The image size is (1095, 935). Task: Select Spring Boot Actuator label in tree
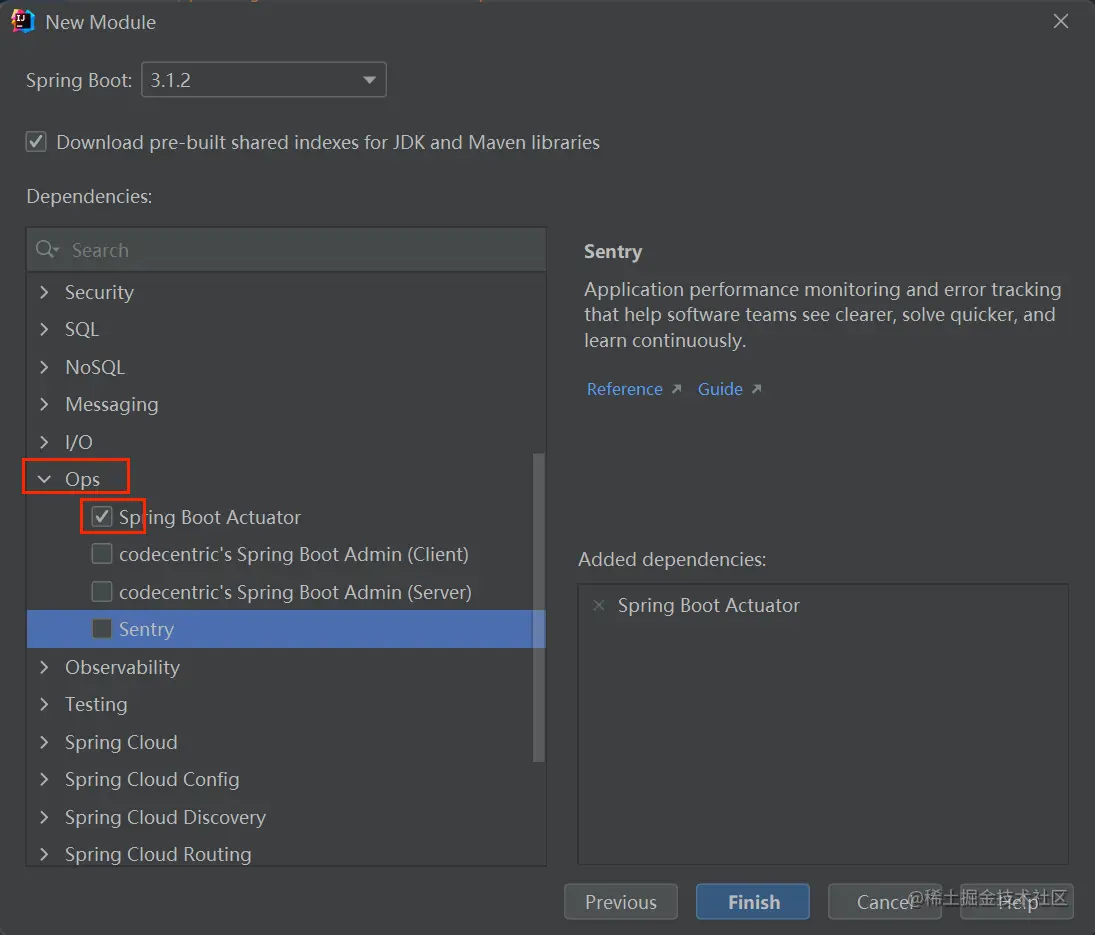coord(210,517)
